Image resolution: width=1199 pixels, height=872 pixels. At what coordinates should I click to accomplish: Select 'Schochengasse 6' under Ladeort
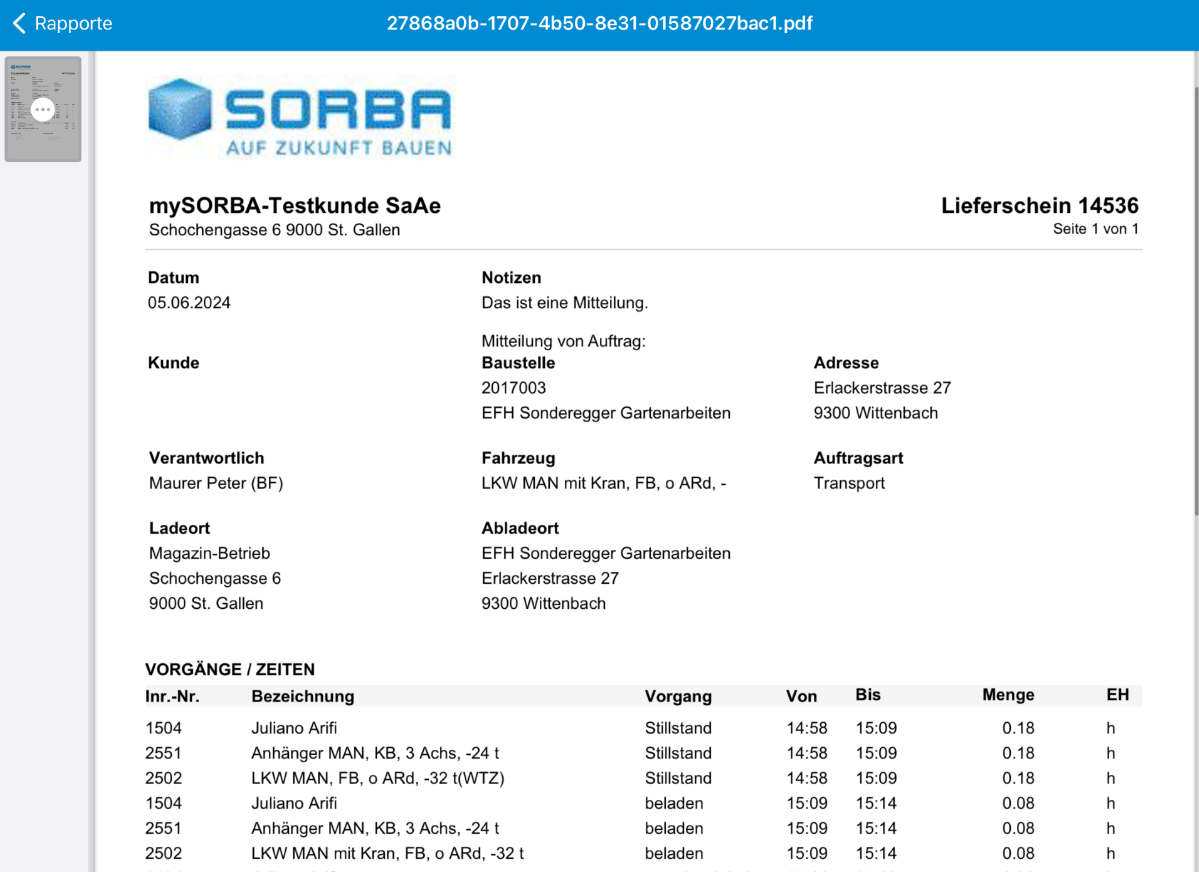[x=214, y=578]
